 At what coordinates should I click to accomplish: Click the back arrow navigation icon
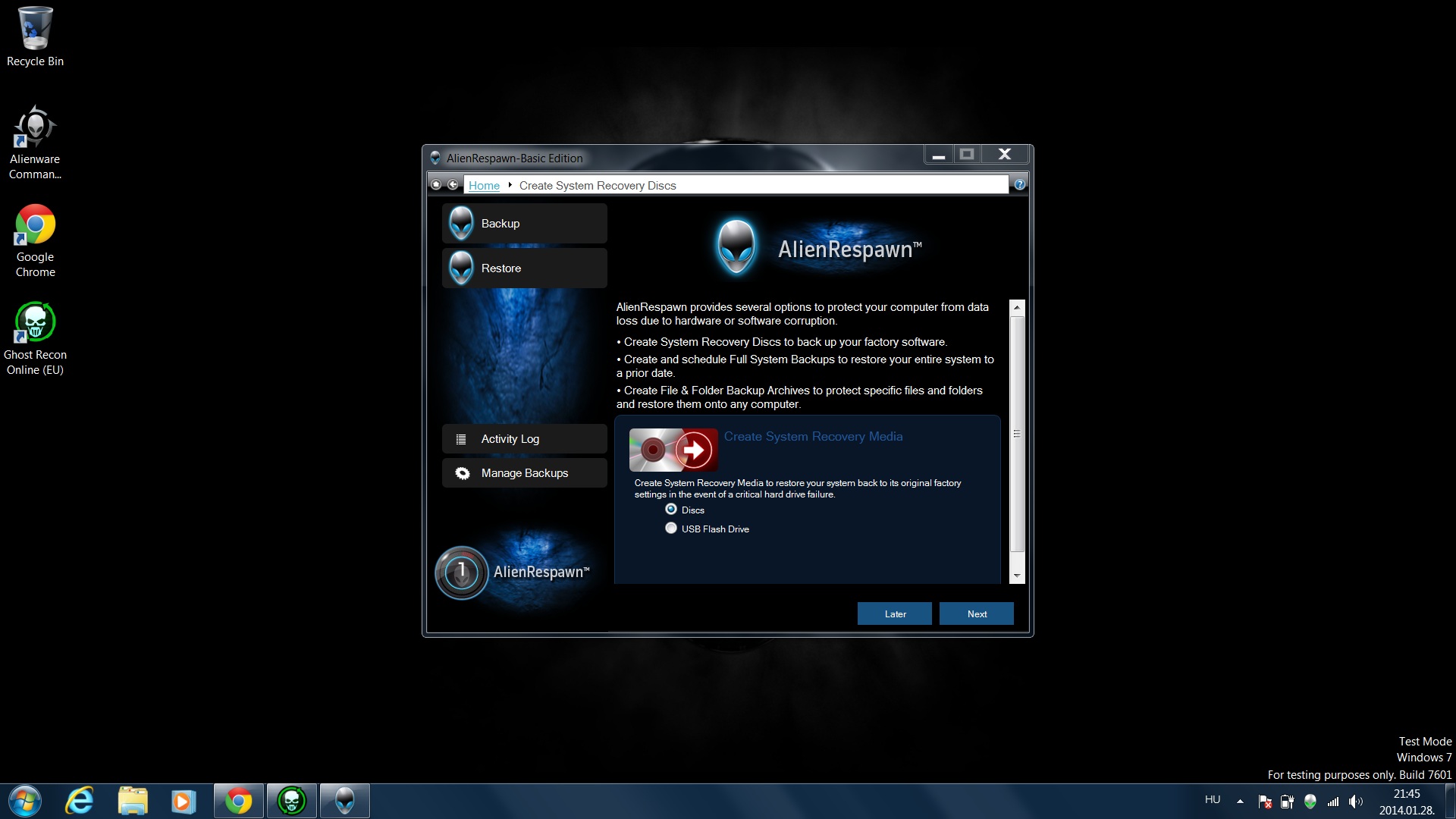(x=453, y=184)
